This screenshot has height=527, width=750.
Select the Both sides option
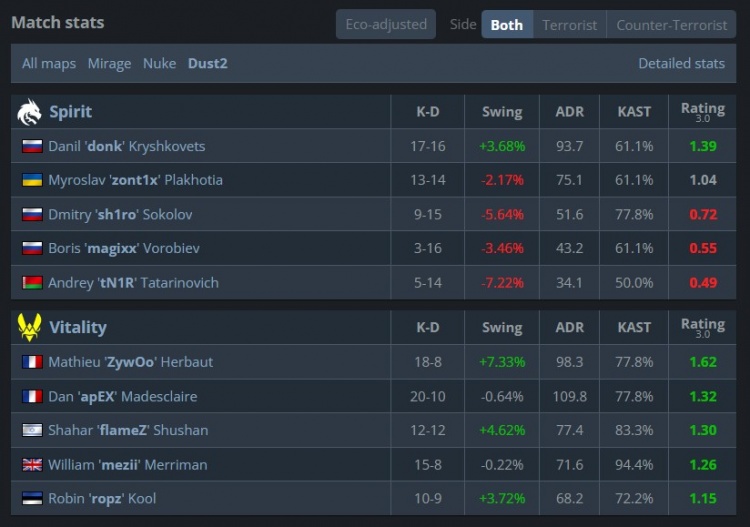click(506, 24)
